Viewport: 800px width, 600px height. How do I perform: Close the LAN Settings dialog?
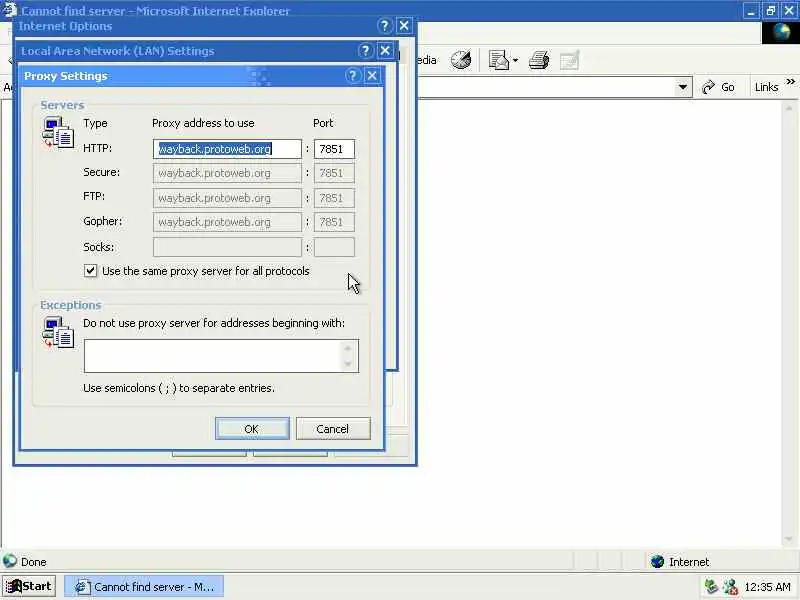click(385, 51)
